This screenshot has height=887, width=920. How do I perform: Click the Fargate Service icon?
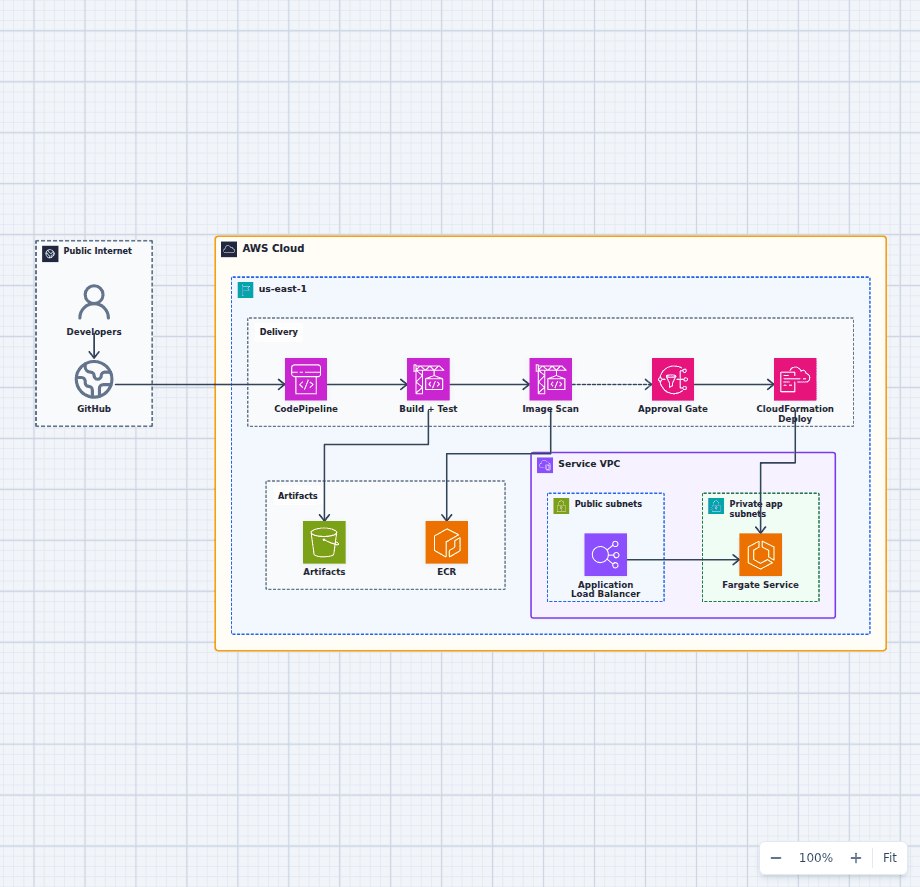click(x=760, y=554)
